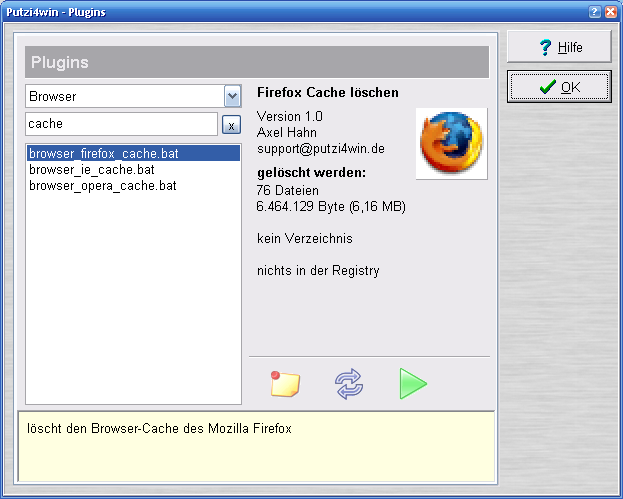Screen dimensions: 623x499
Task: Run plugin with the green play arrow
Action: click(413, 383)
